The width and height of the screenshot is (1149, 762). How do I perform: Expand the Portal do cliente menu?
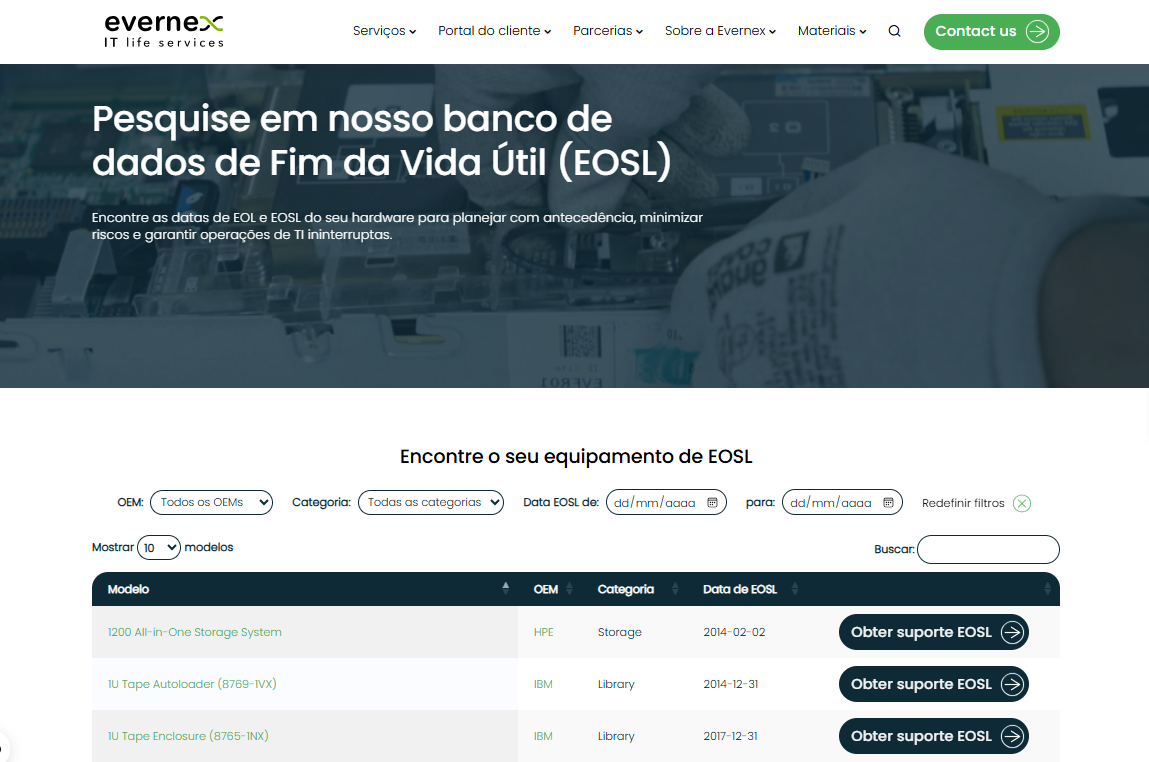[495, 31]
